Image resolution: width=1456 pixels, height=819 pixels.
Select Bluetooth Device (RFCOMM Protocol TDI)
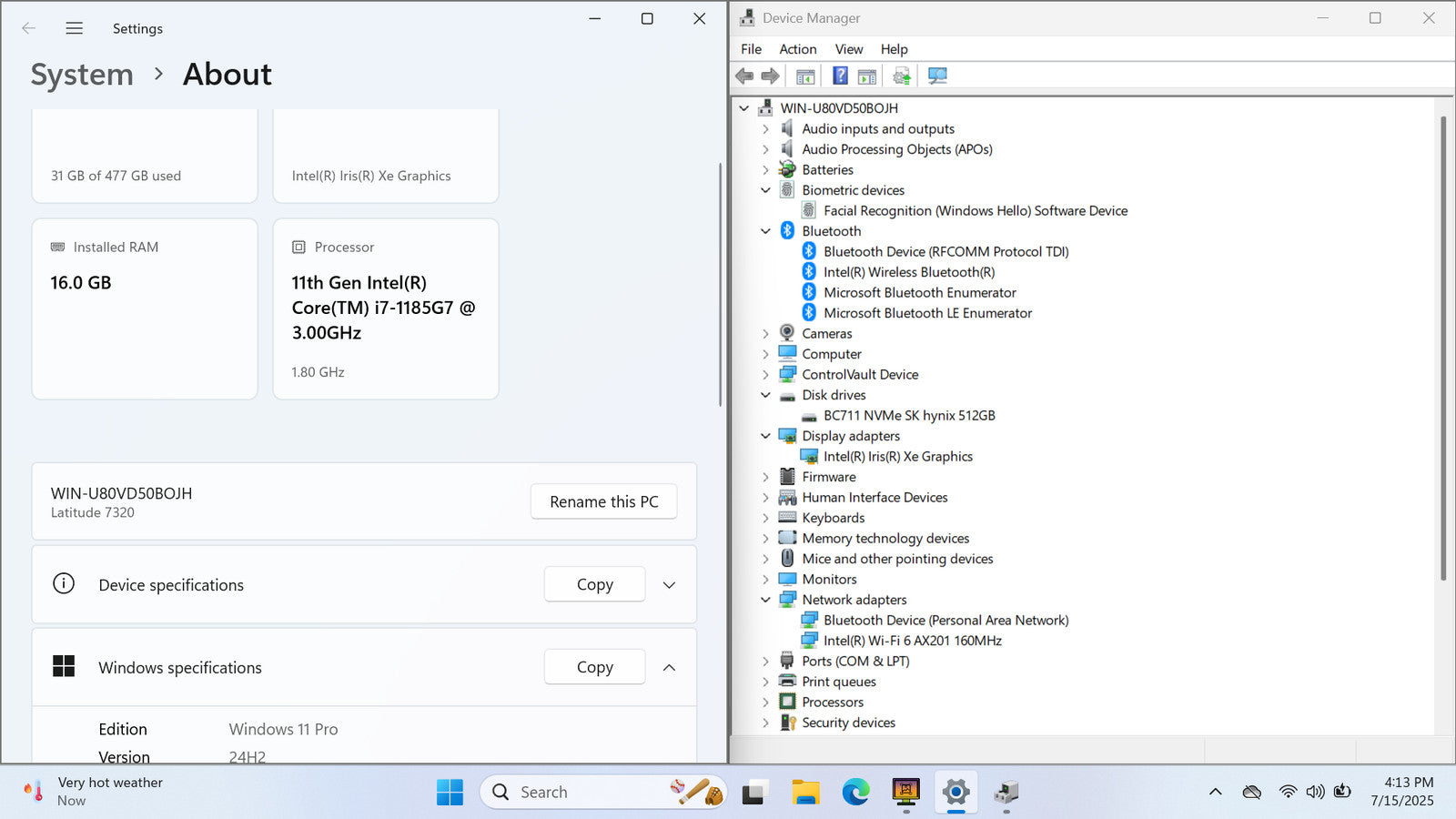coord(946,251)
